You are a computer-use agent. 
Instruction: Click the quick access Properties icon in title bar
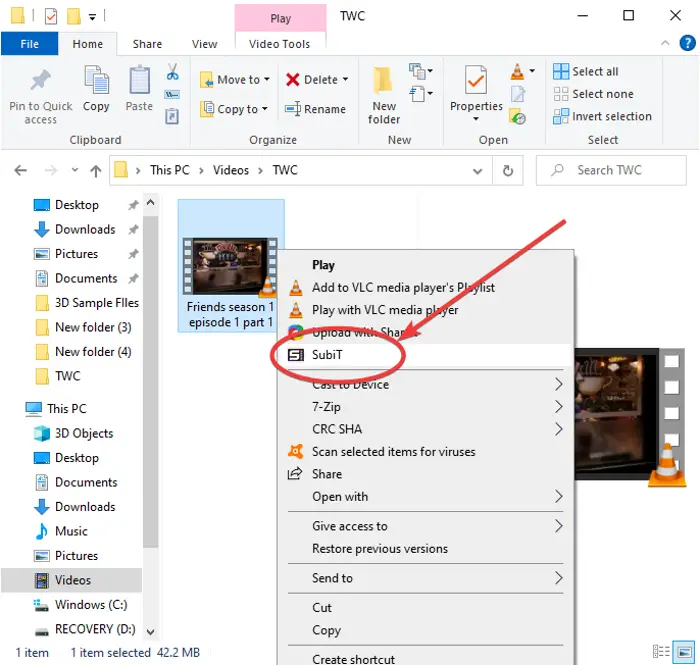click(51, 17)
